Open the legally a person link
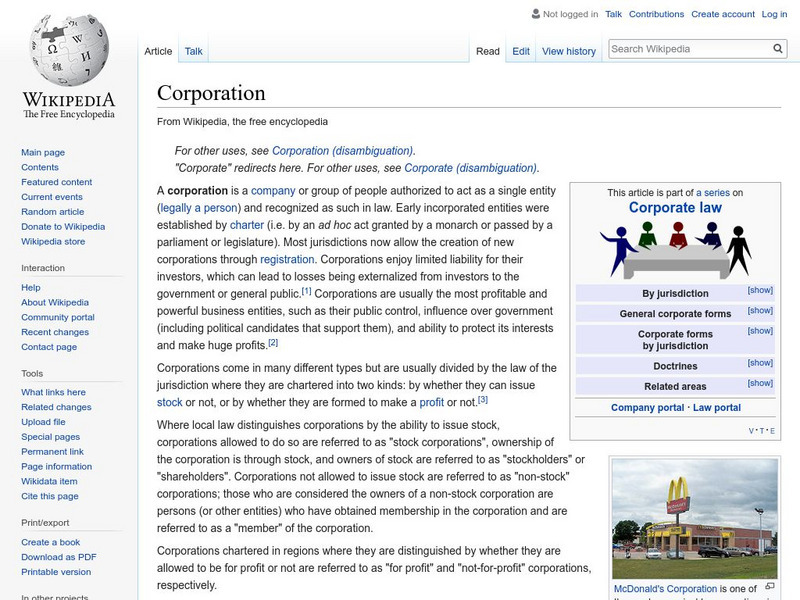This screenshot has width=800, height=600. (x=199, y=208)
